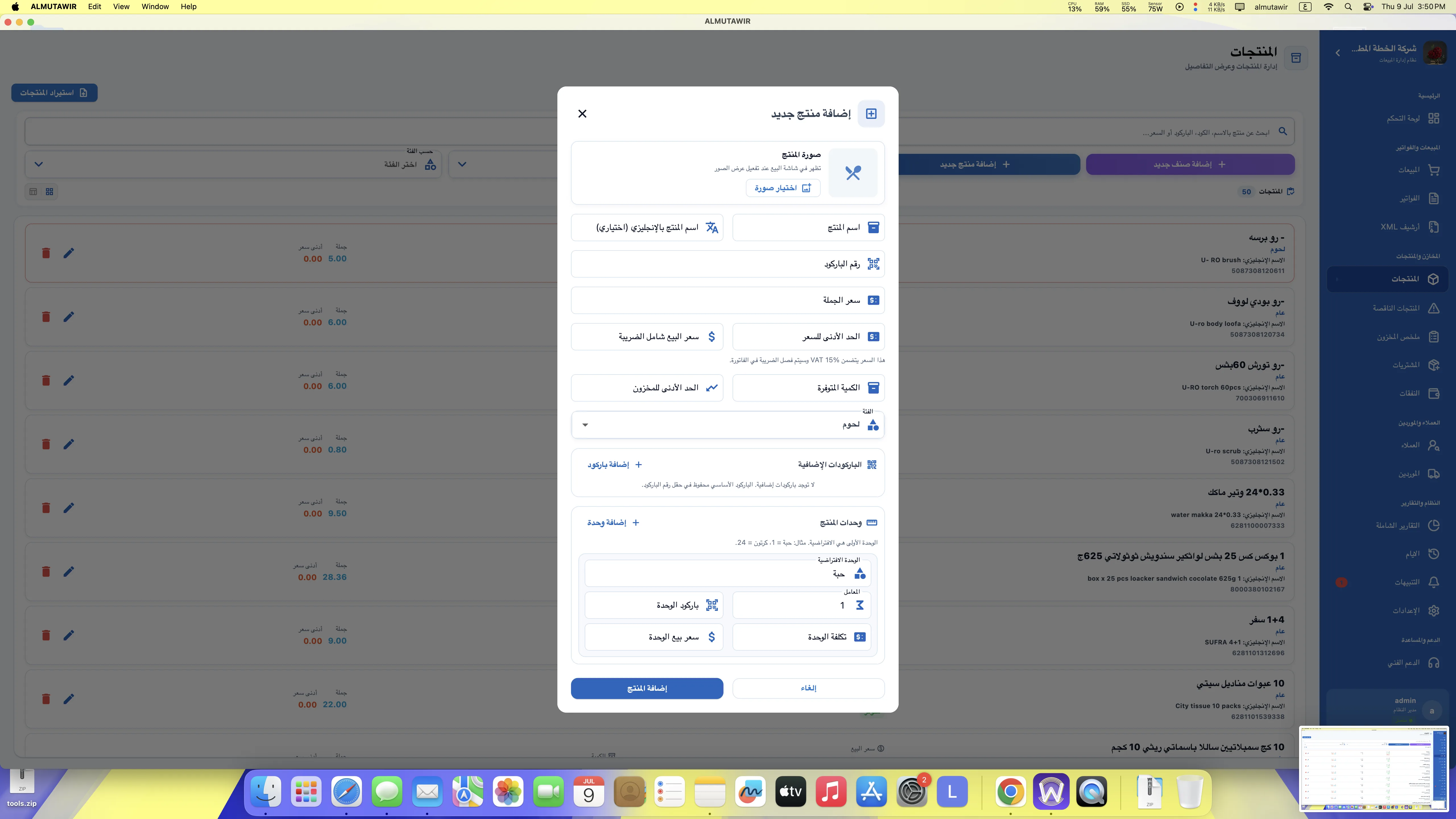Focus the المعامل field with value 1
Screen dimensions: 1456x819
(x=801, y=605)
